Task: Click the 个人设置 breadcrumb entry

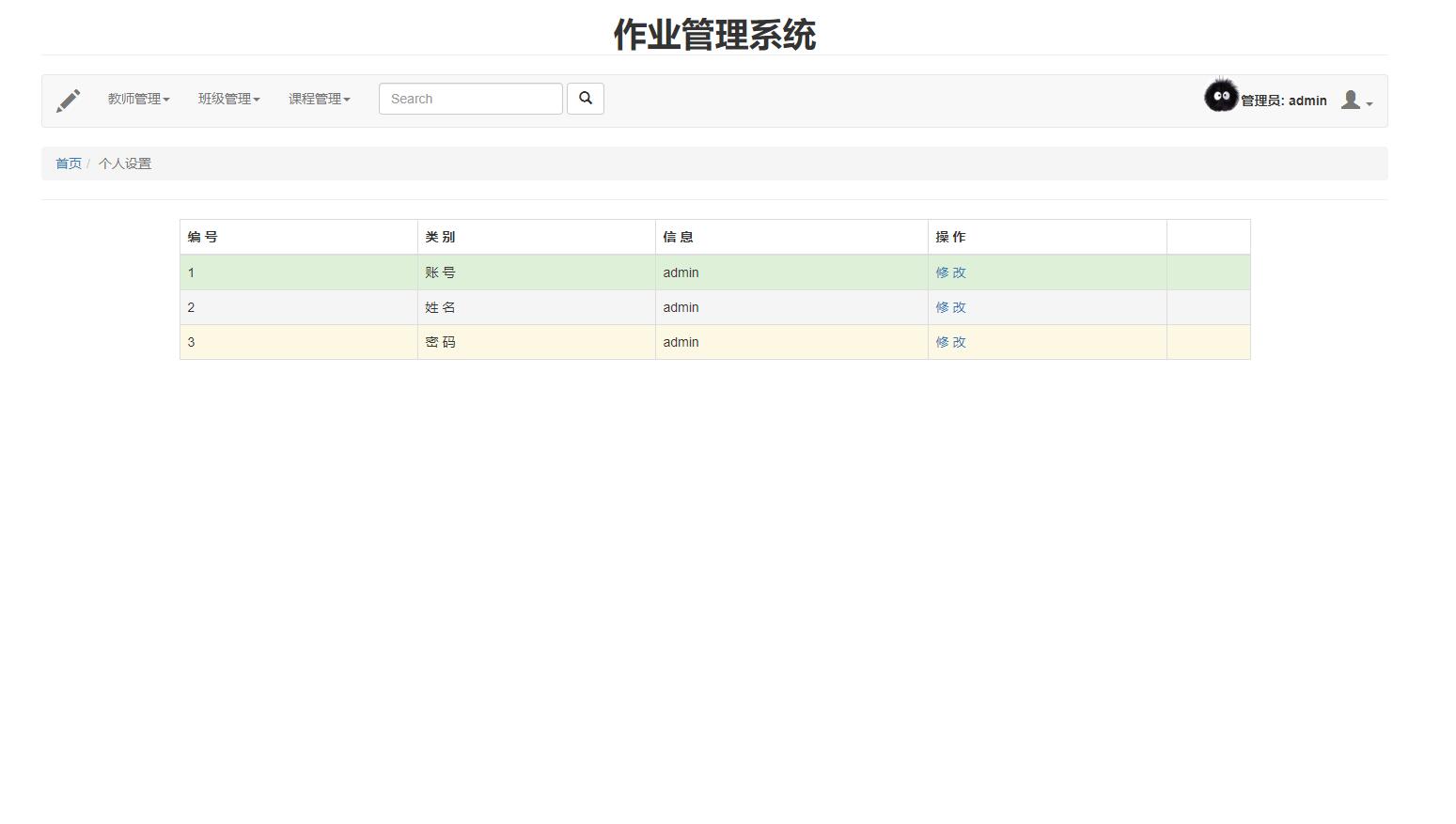Action: (125, 163)
